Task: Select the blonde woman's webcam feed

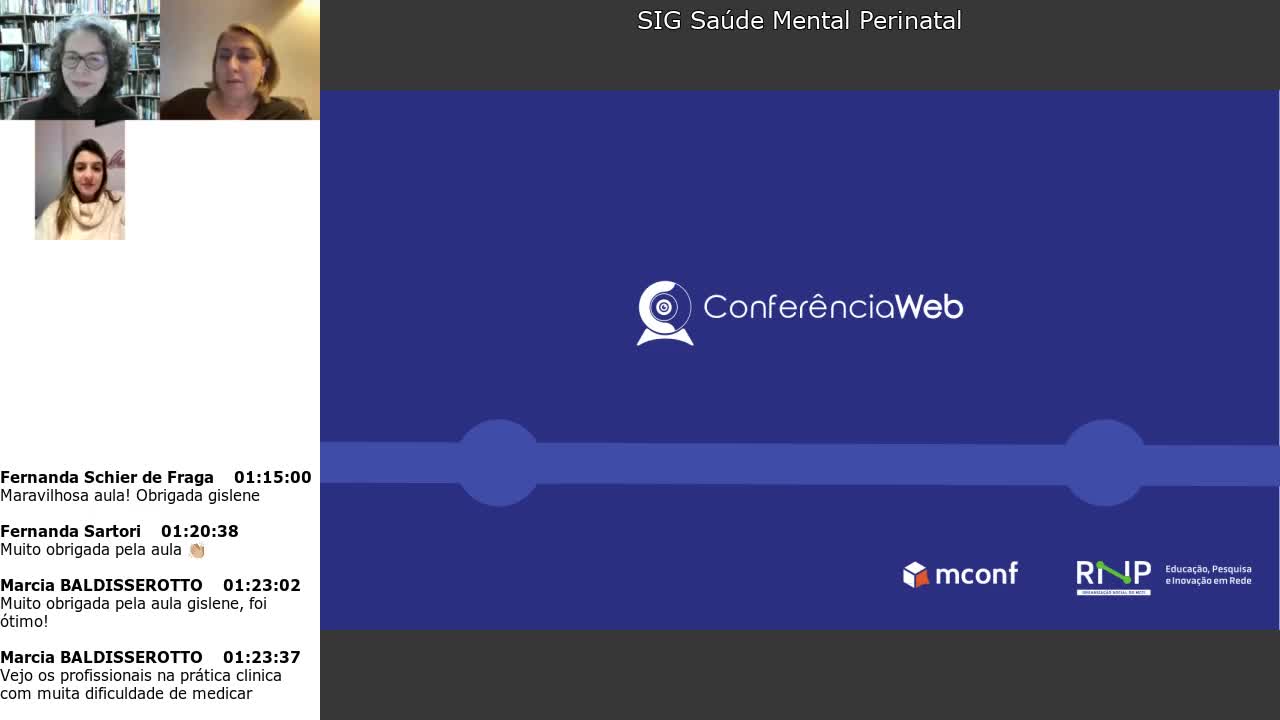Action: 240,60
